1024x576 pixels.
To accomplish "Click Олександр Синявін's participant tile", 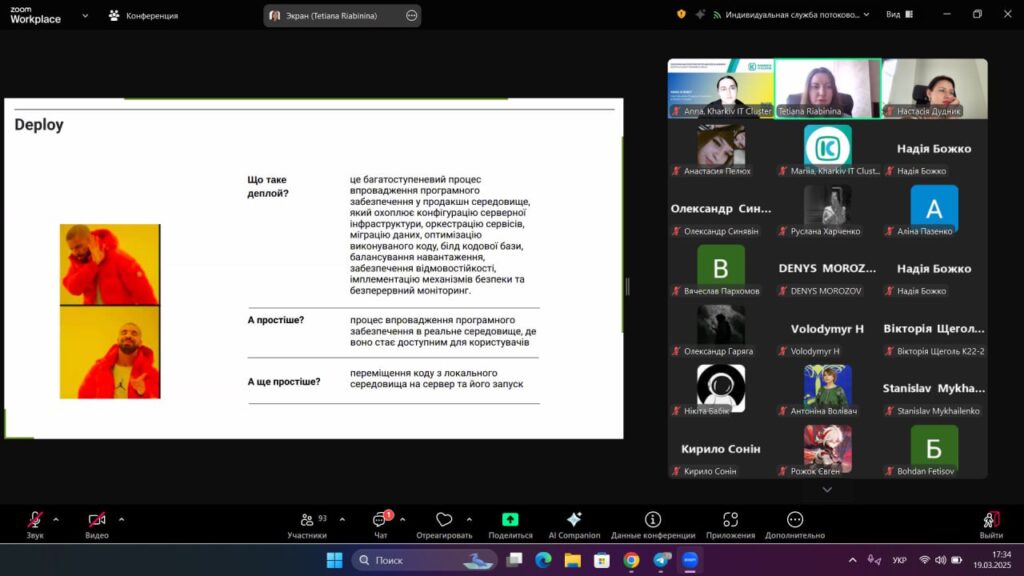I will tap(721, 209).
